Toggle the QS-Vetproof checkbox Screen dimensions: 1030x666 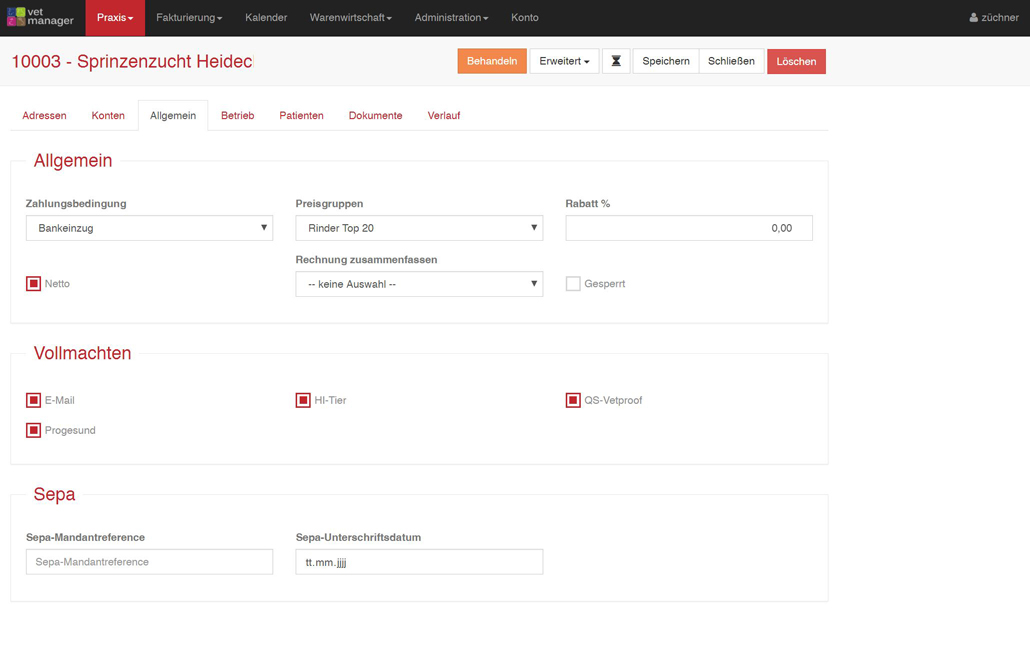coord(573,400)
